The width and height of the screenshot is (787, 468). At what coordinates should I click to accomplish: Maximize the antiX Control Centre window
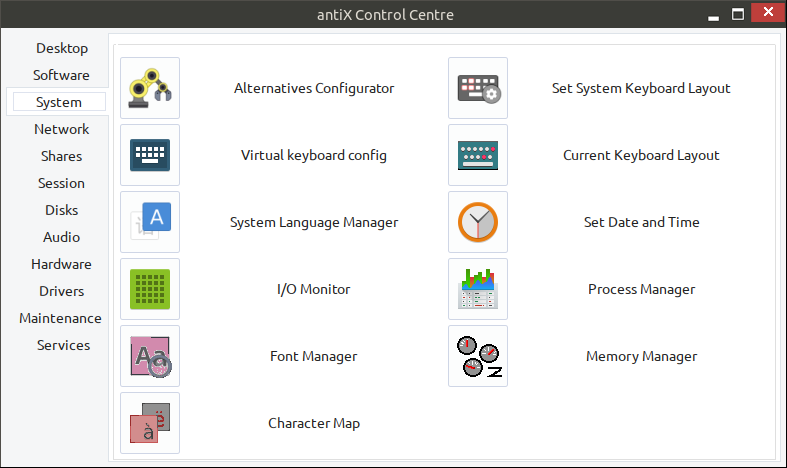[738, 14]
